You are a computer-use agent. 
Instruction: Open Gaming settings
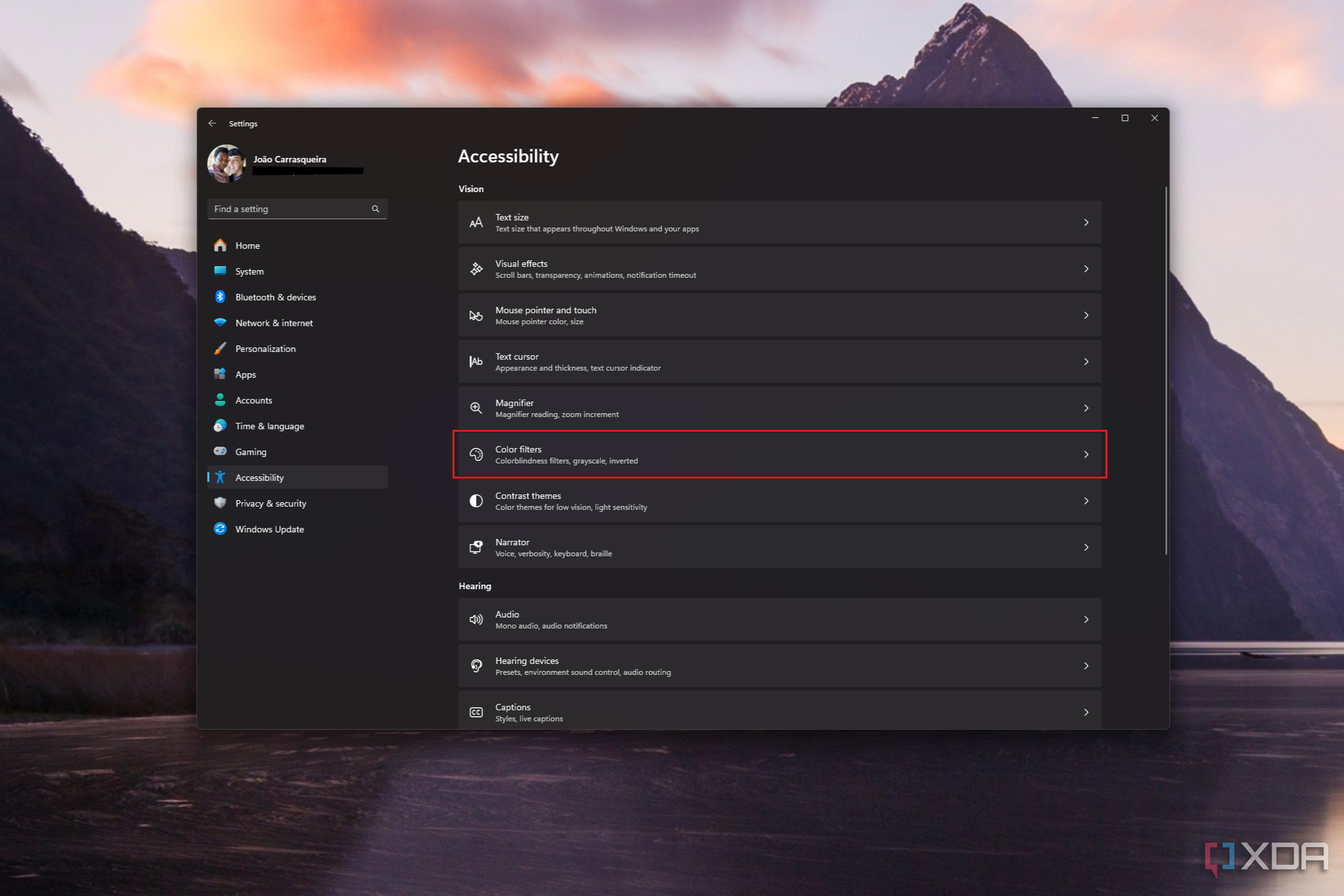[297, 452]
